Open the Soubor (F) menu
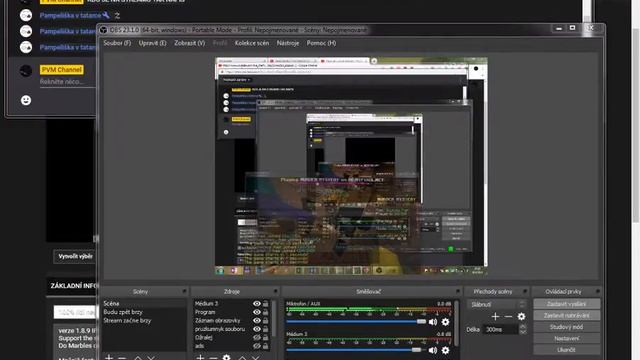Screen dimensions: 640x360 click(117, 43)
